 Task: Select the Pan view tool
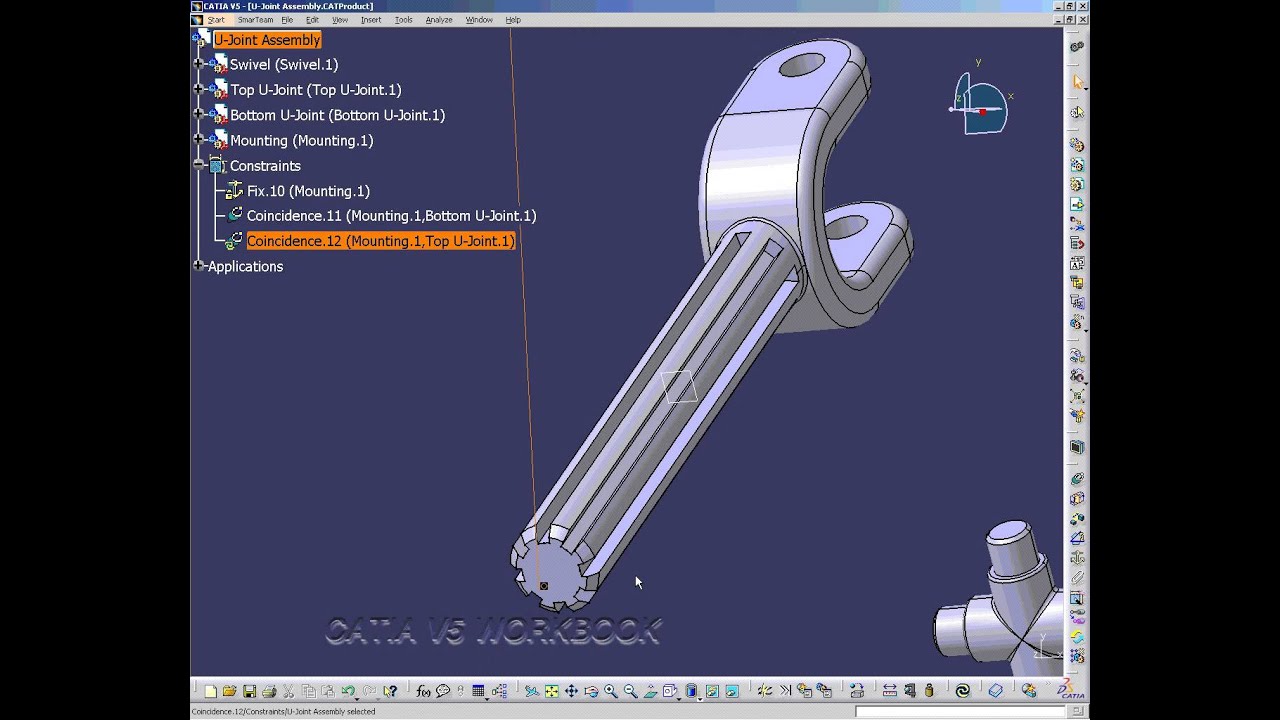click(x=571, y=691)
